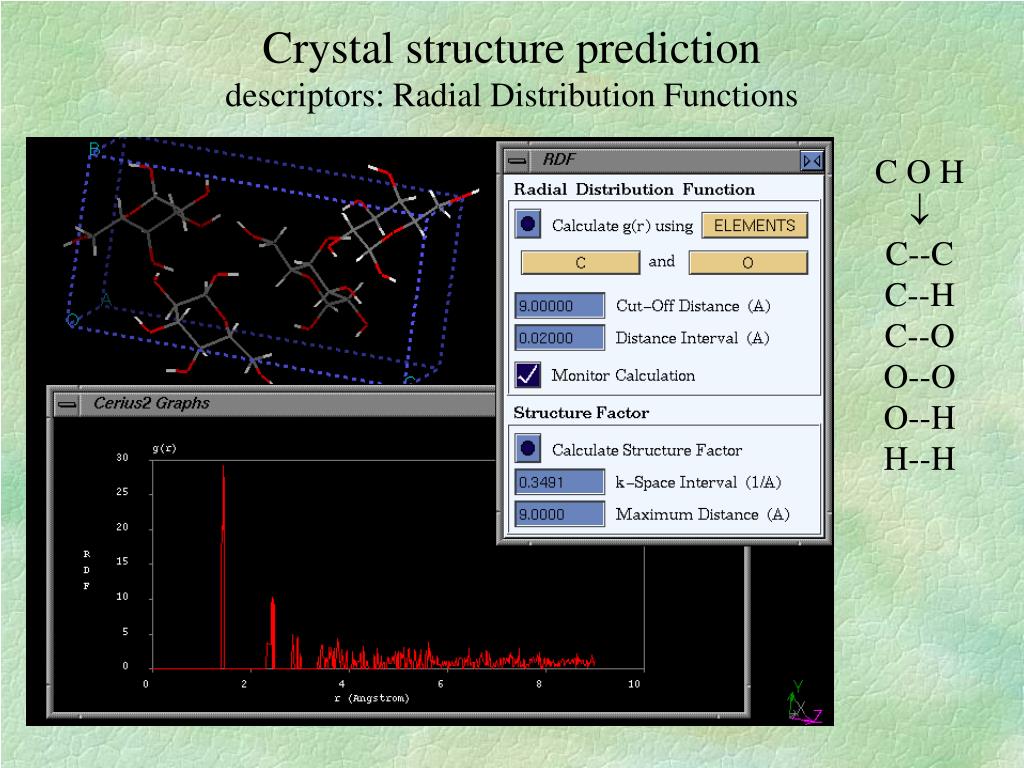Click the Distance Interval field 0.02000
This screenshot has width=1024, height=768.
pos(560,338)
